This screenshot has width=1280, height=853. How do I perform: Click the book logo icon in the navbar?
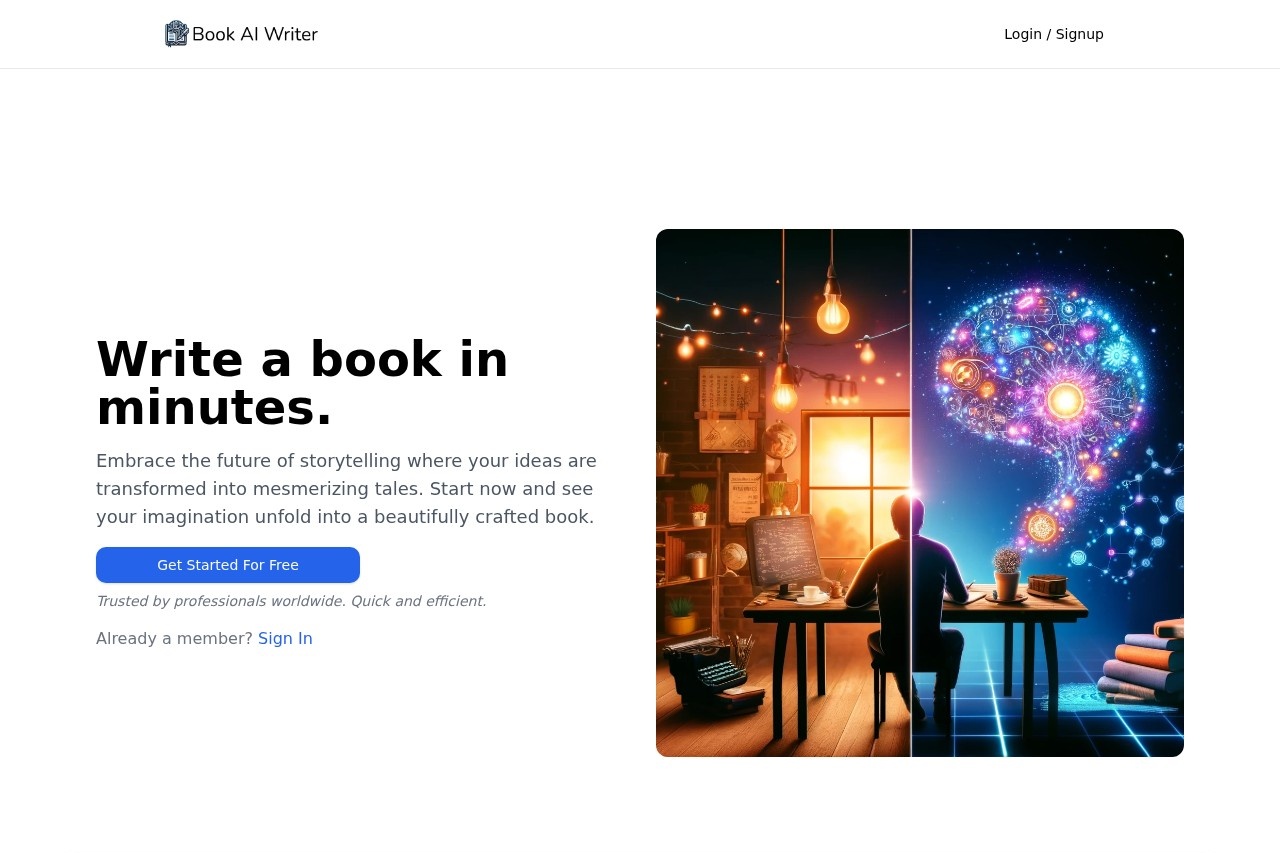[x=176, y=33]
